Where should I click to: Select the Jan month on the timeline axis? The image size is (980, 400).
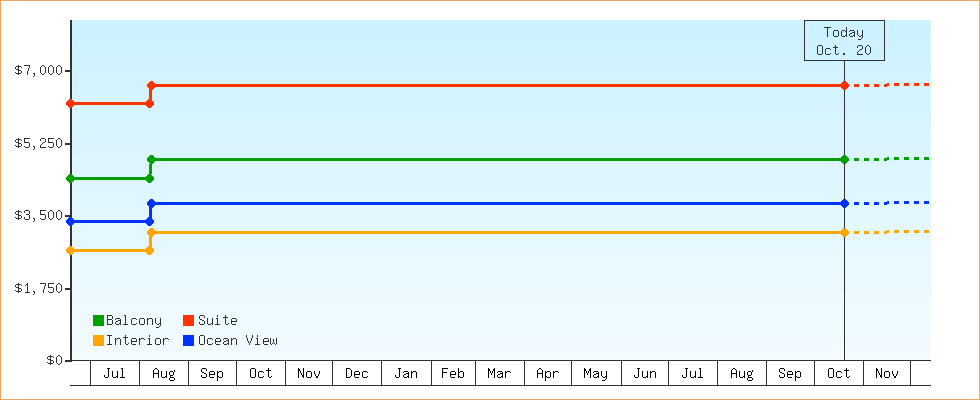tap(406, 374)
